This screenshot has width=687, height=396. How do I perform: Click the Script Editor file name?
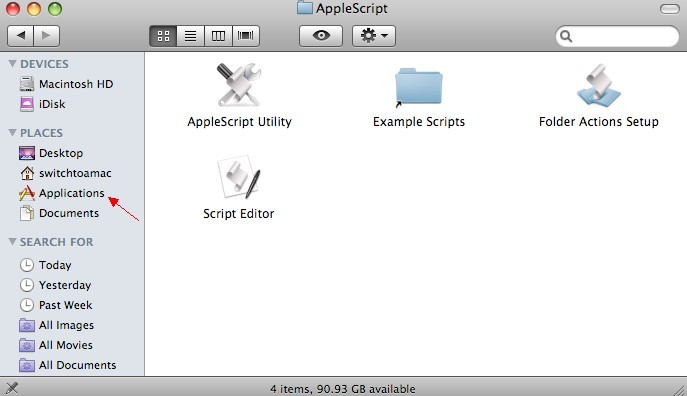[239, 214]
